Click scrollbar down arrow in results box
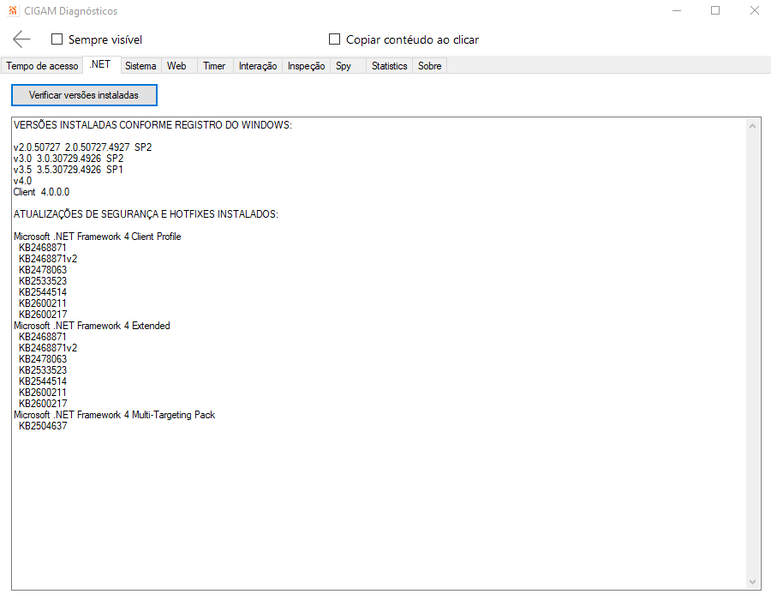 point(752,582)
